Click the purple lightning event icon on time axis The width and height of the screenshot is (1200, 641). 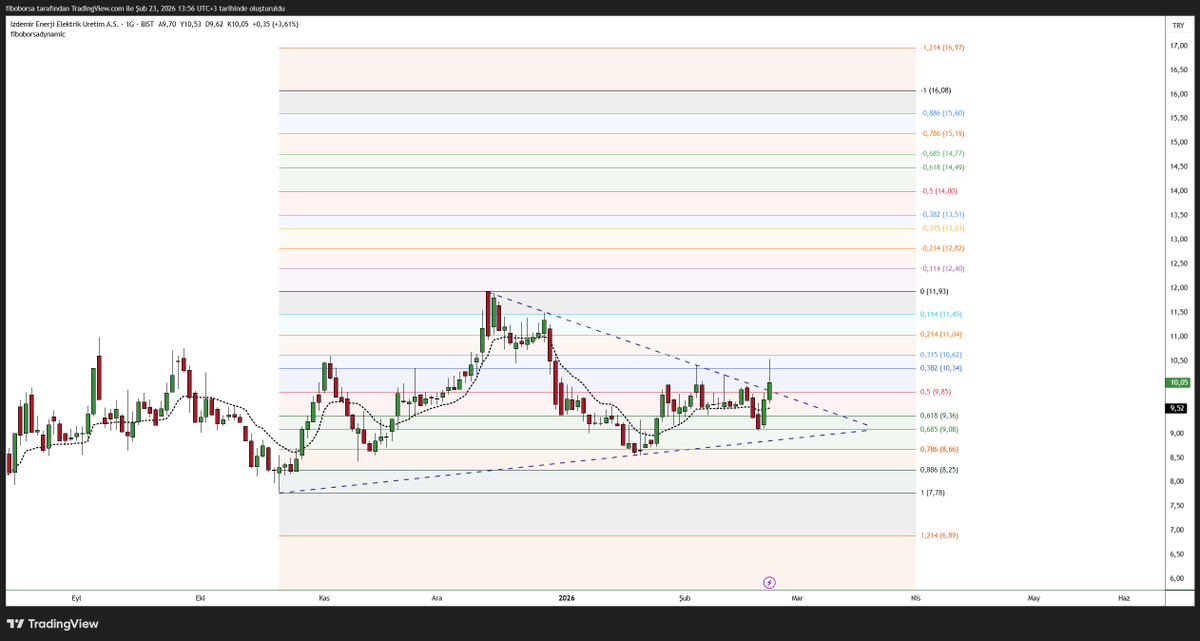click(770, 582)
